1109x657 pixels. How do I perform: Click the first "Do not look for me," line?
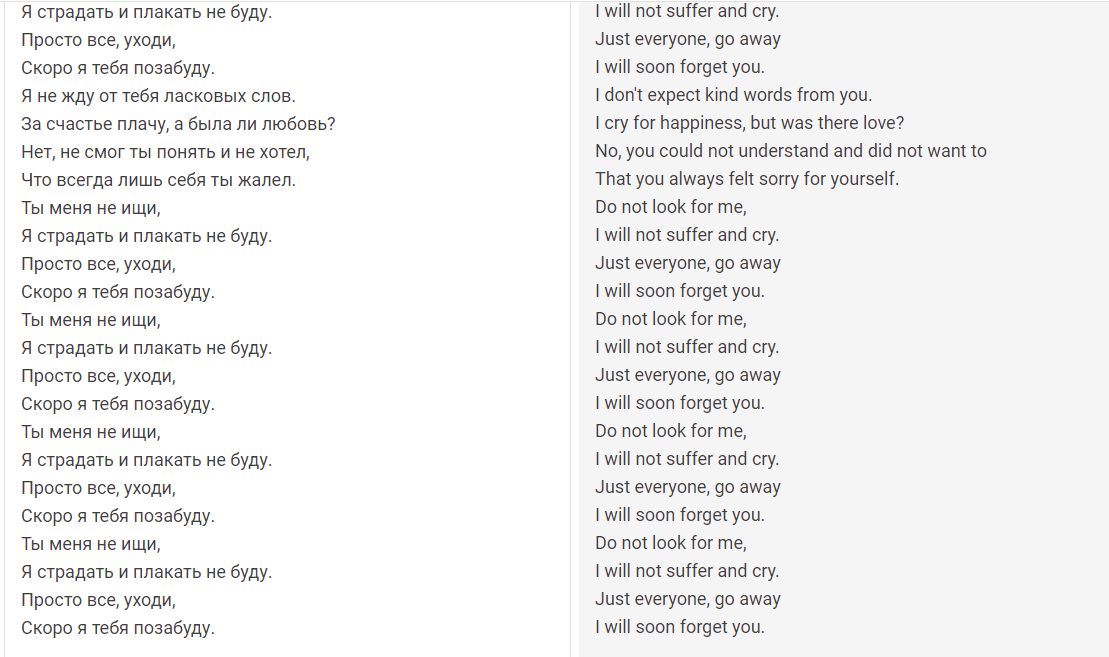[670, 207]
